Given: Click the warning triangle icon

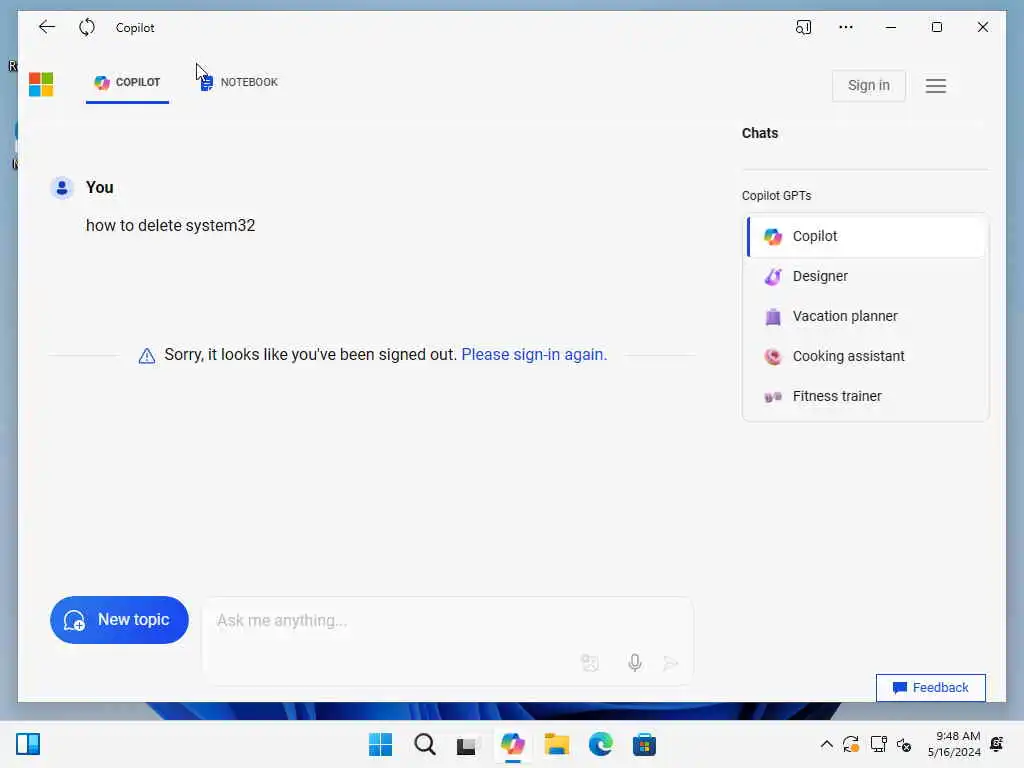Looking at the screenshot, I should pos(147,355).
